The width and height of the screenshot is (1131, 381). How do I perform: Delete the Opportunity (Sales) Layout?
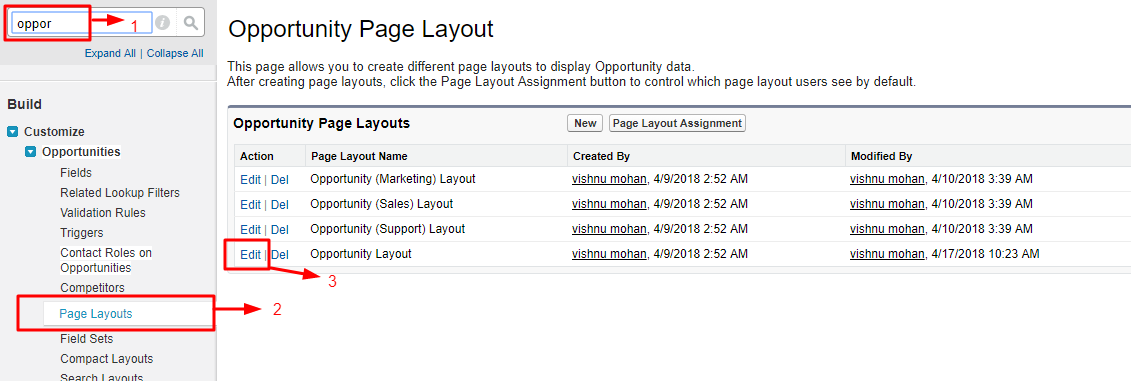click(280, 204)
